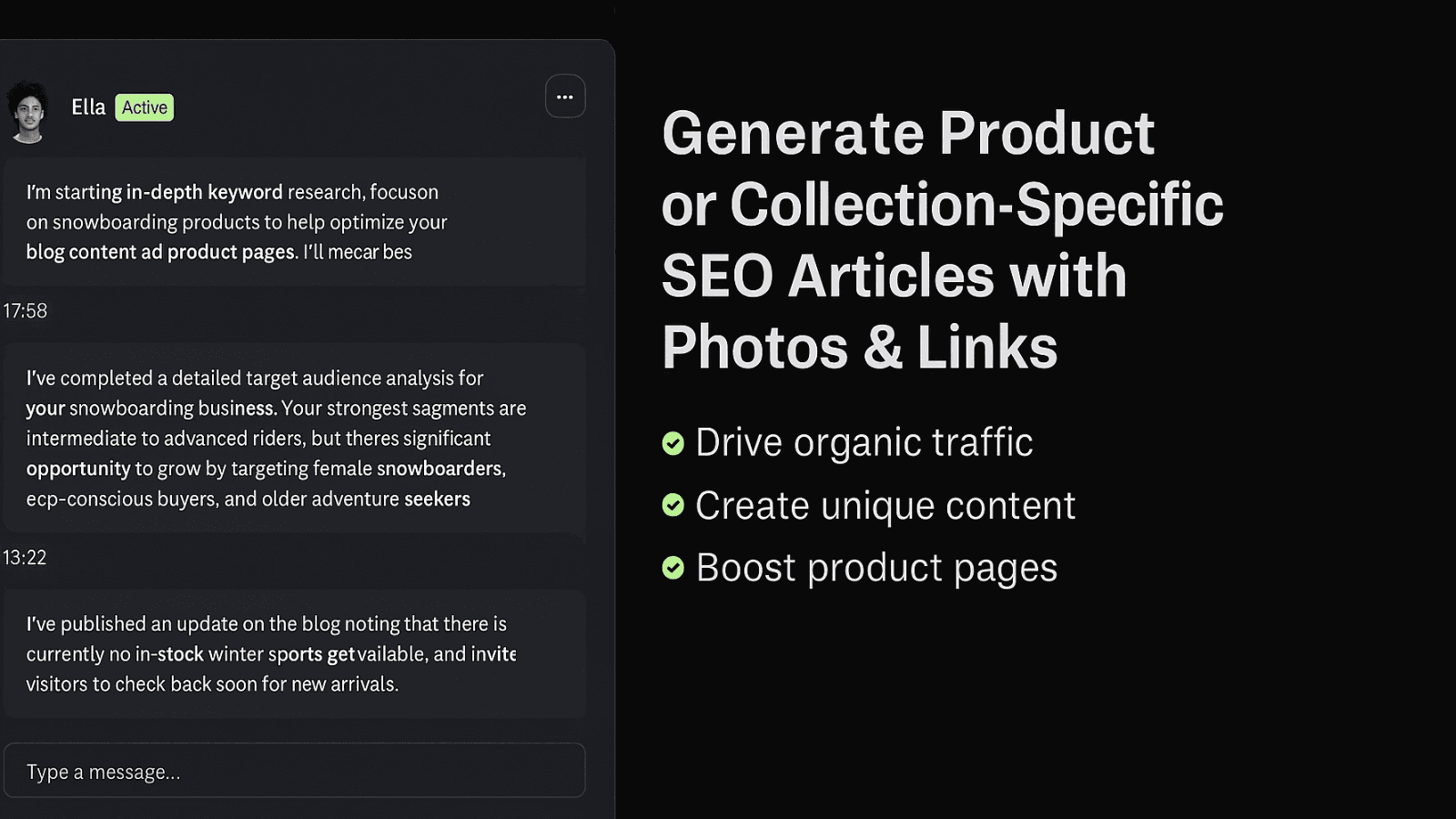Click the blog update published message
The width and height of the screenshot is (1456, 819).
coord(295,653)
